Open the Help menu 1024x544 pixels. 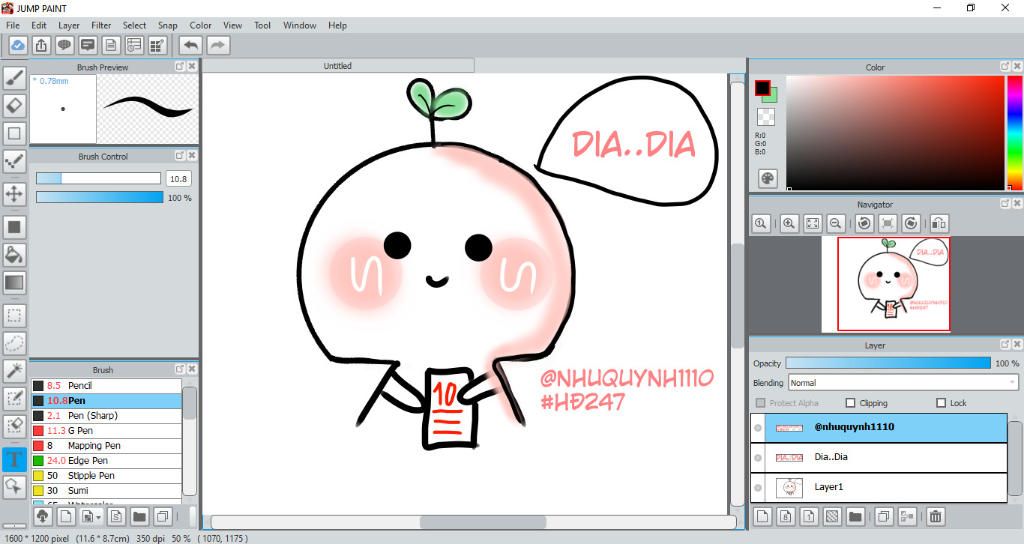tap(338, 25)
